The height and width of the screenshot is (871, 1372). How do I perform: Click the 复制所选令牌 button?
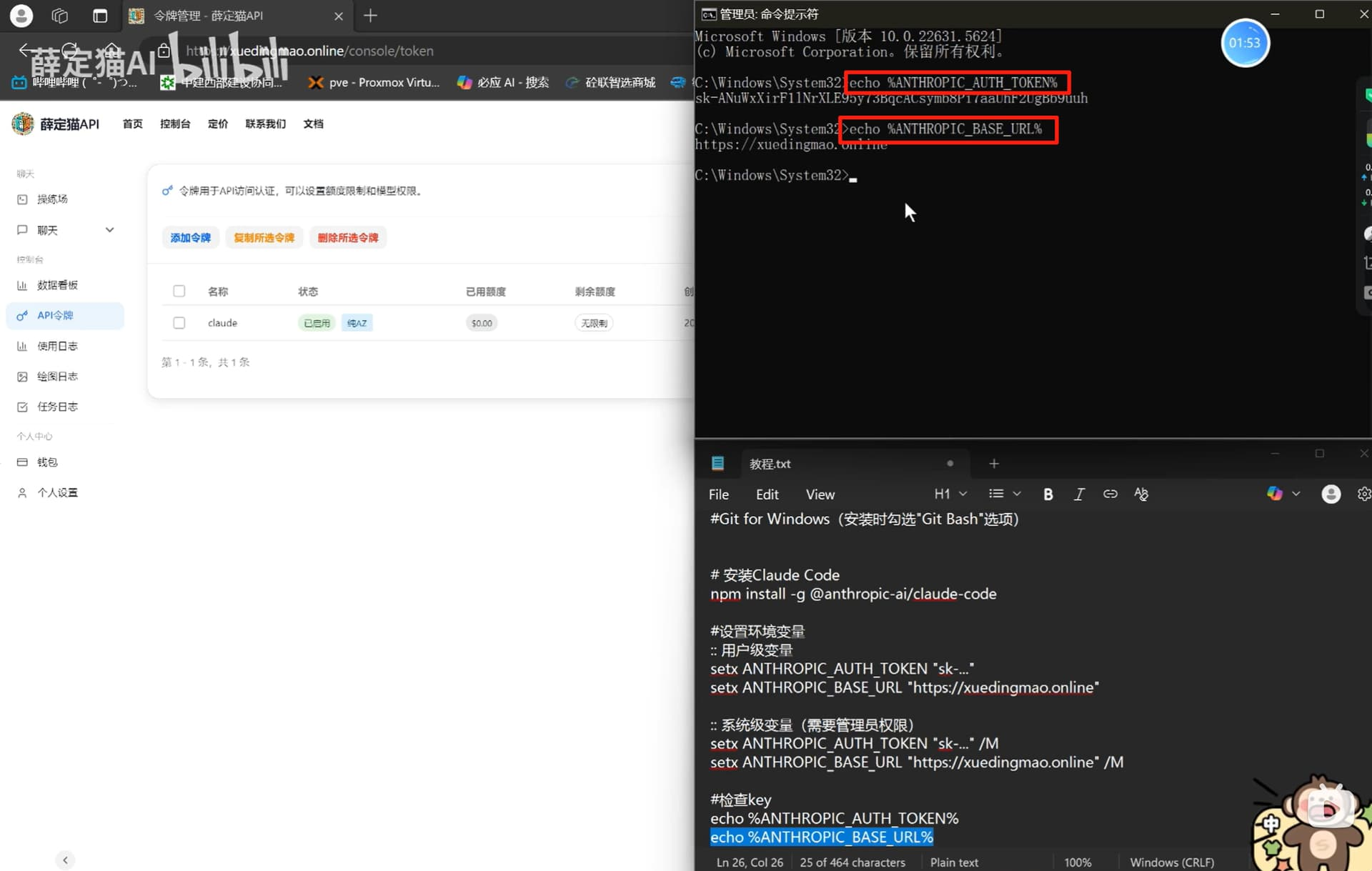pos(264,238)
